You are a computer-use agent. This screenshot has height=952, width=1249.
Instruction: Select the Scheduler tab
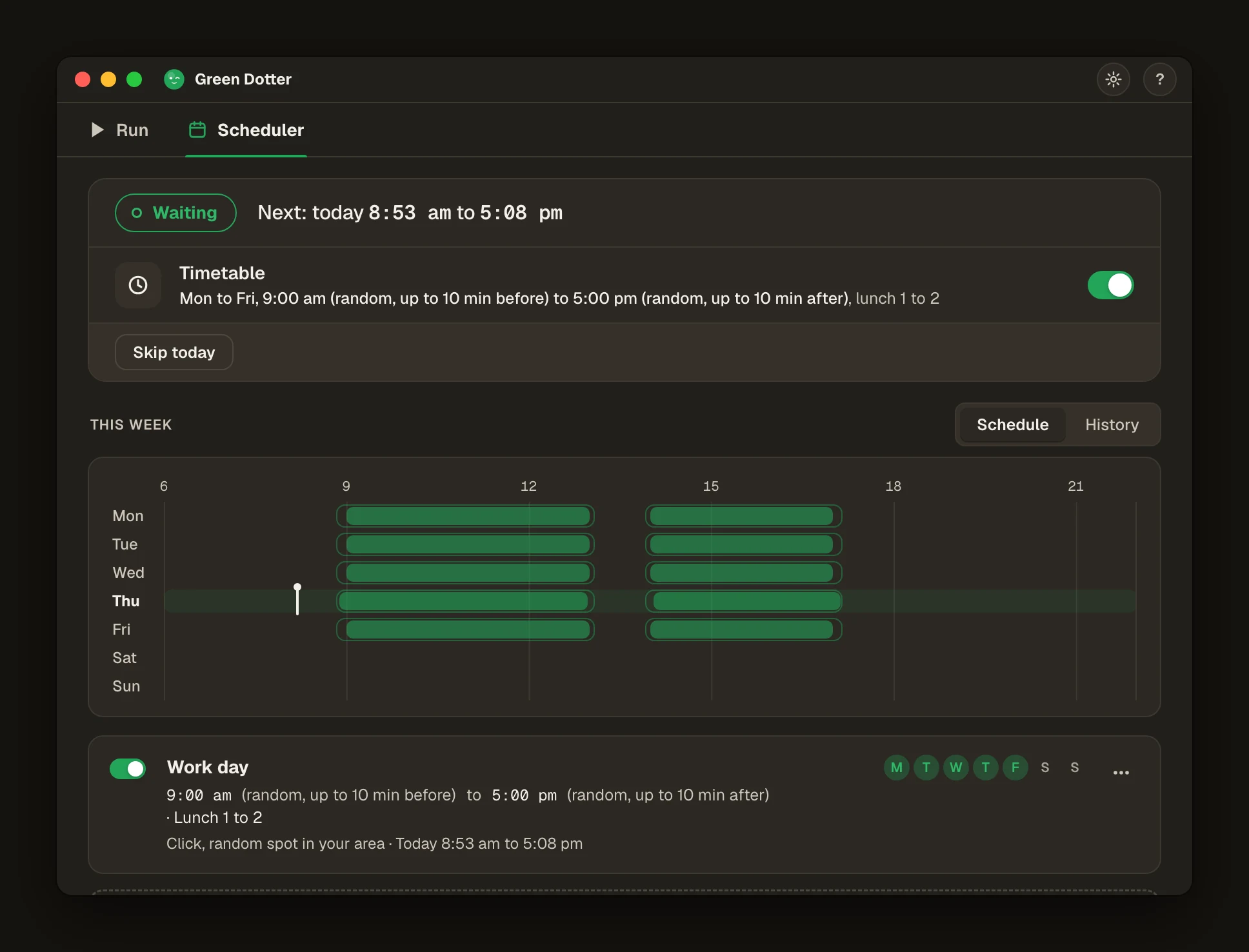(x=246, y=130)
